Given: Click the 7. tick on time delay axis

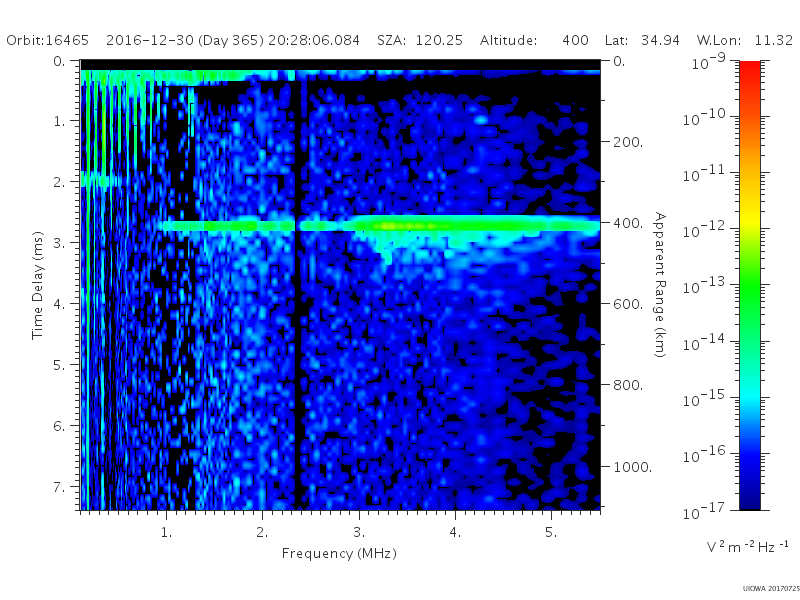Looking at the screenshot, I should (60, 487).
